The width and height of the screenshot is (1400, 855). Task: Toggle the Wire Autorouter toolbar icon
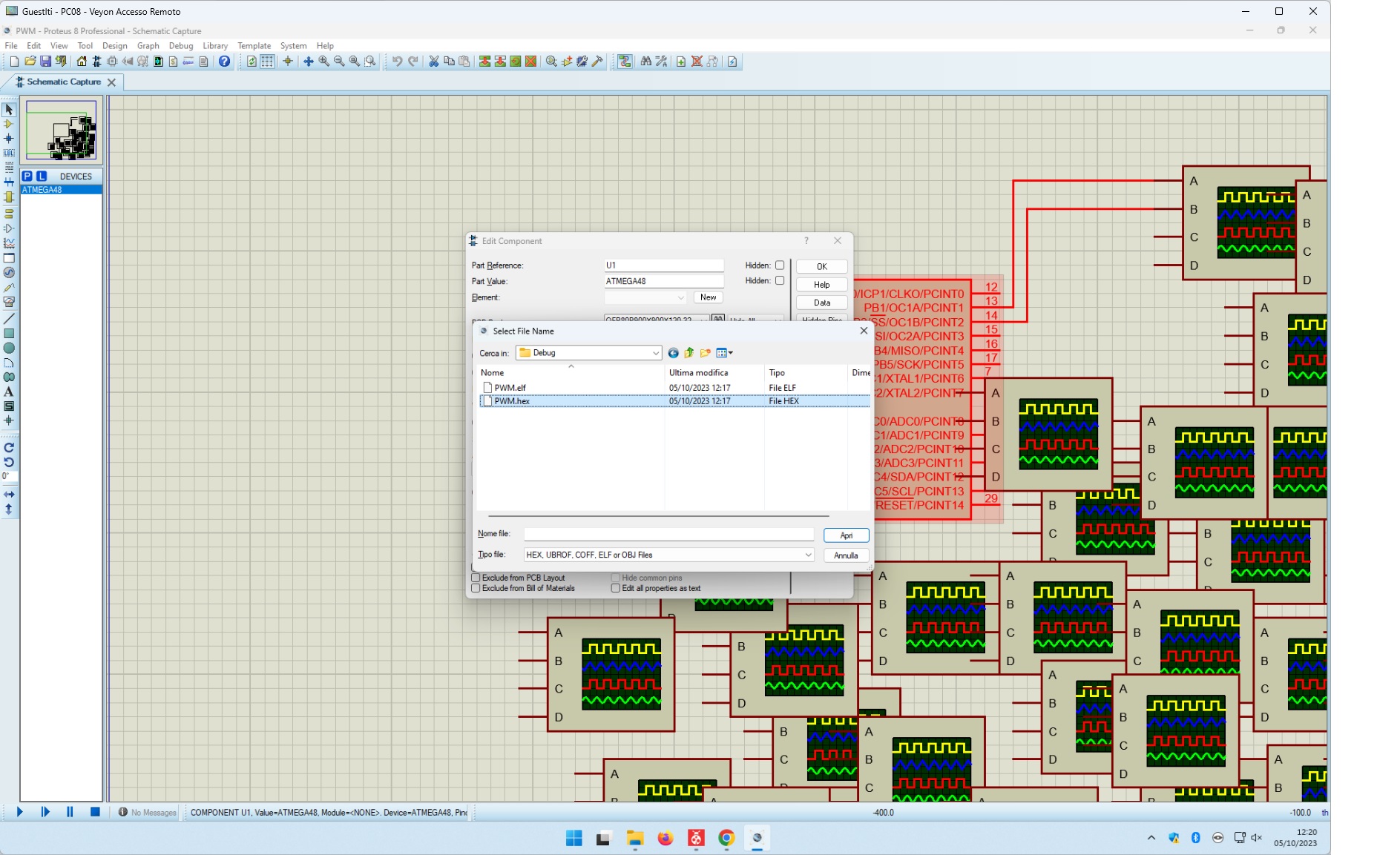click(625, 62)
